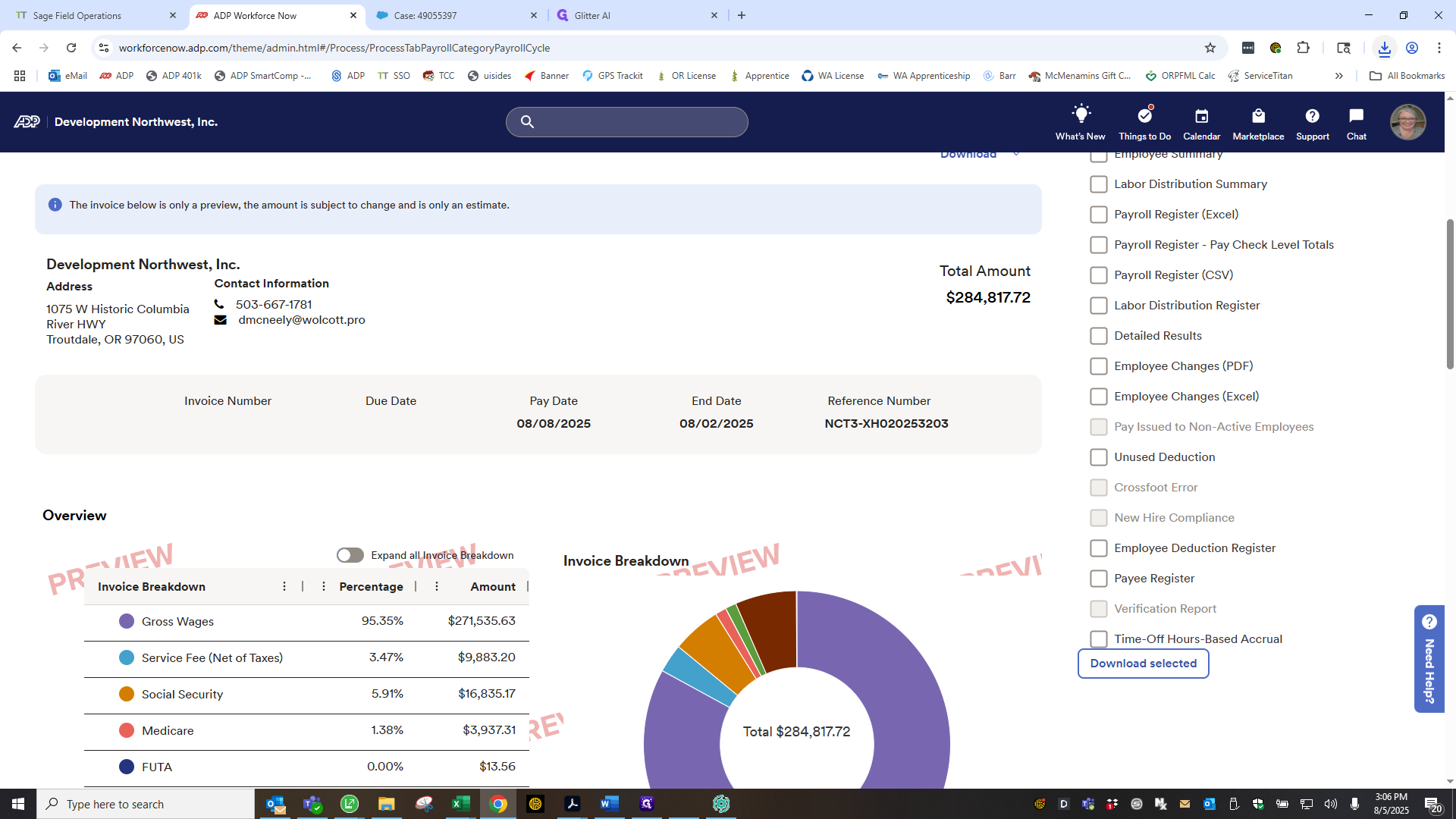This screenshot has width=1456, height=819.
Task: Click the Gross Wages purple color dot
Action: [x=127, y=621]
